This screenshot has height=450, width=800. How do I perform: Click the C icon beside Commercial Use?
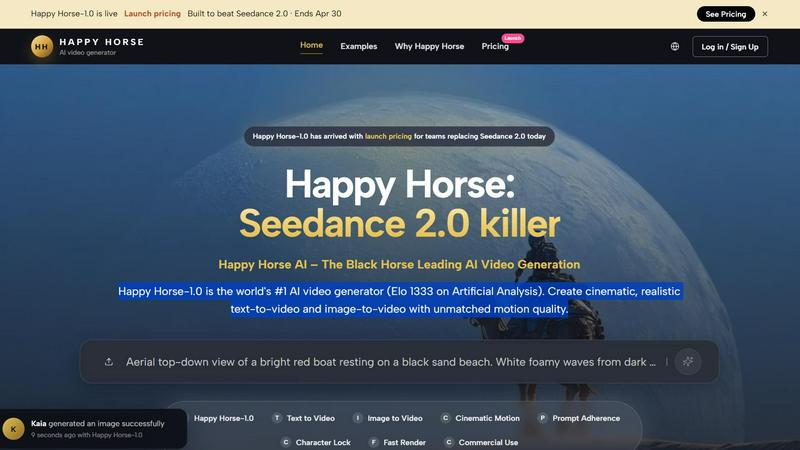tap(448, 442)
